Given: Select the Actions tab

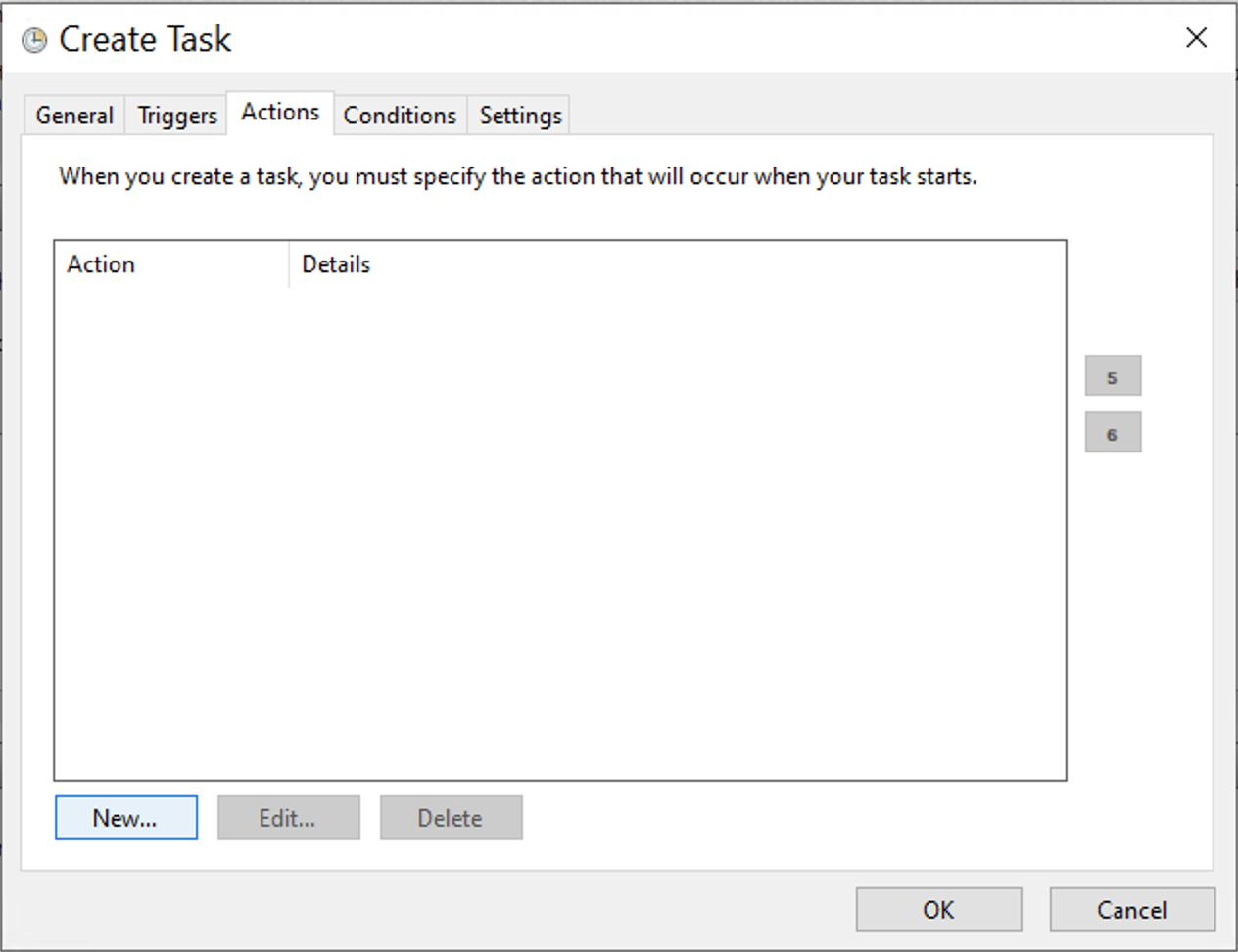Looking at the screenshot, I should tap(279, 112).
